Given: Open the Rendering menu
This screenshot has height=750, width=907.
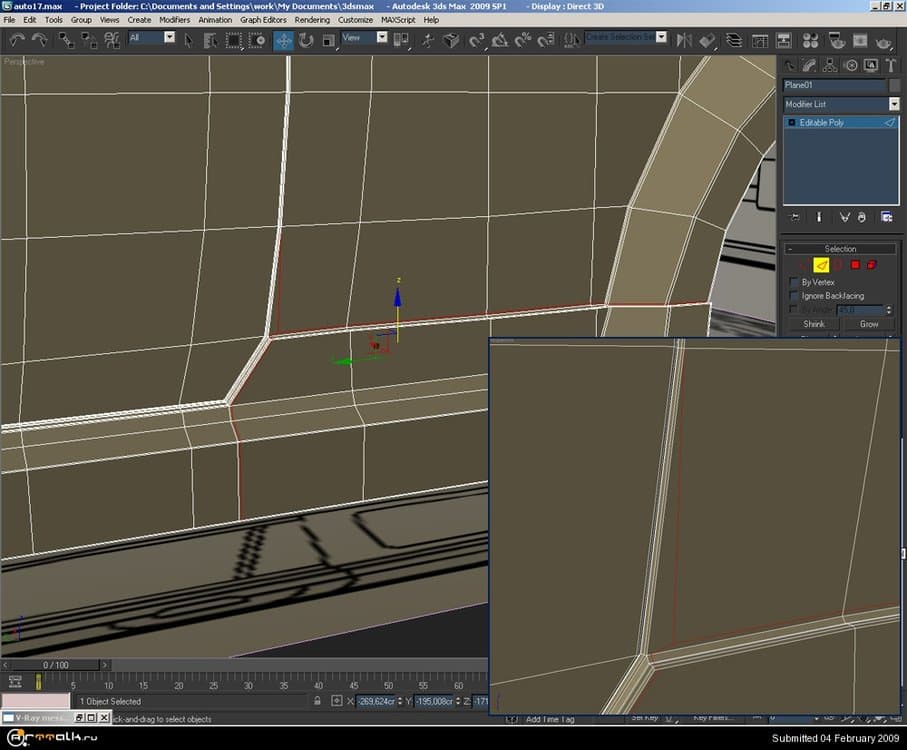Looking at the screenshot, I should click(312, 19).
